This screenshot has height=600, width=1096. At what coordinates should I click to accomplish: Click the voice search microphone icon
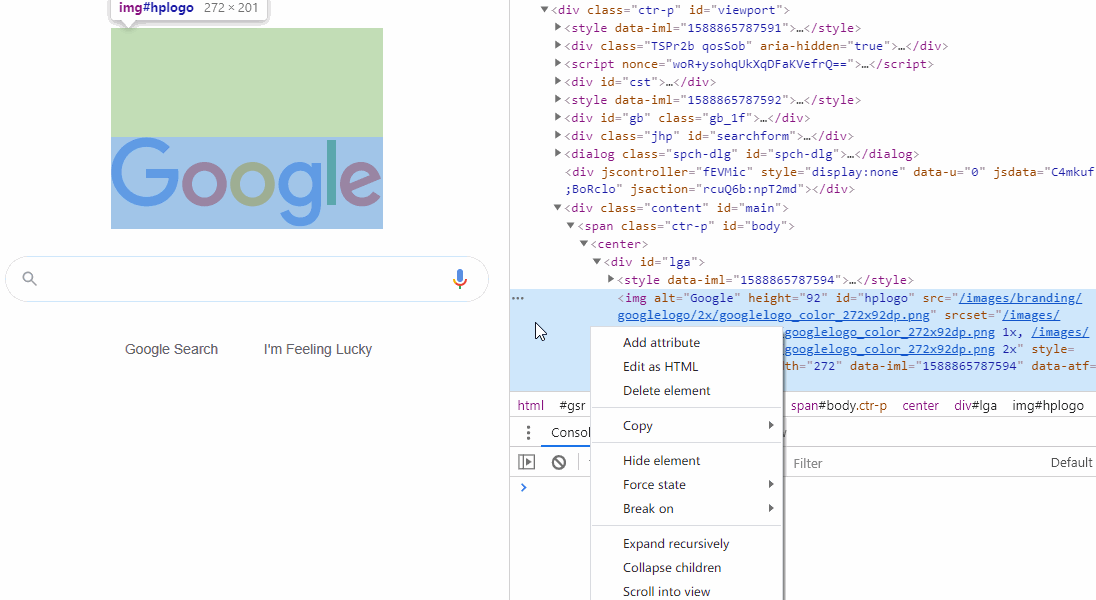[459, 279]
